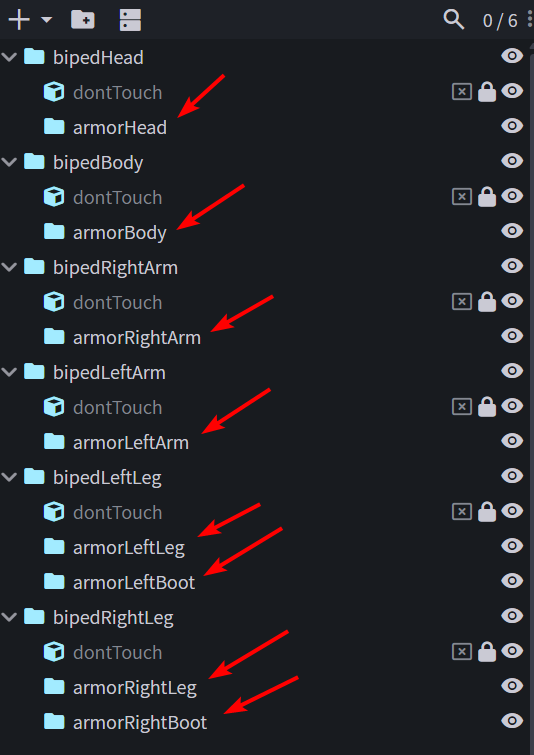
Task: Select the armorBody group
Action: point(119,233)
